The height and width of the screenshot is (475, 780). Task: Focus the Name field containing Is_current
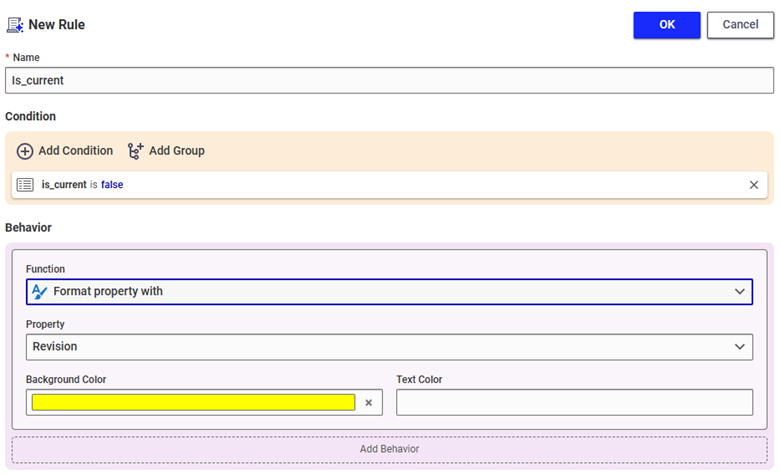(389, 80)
